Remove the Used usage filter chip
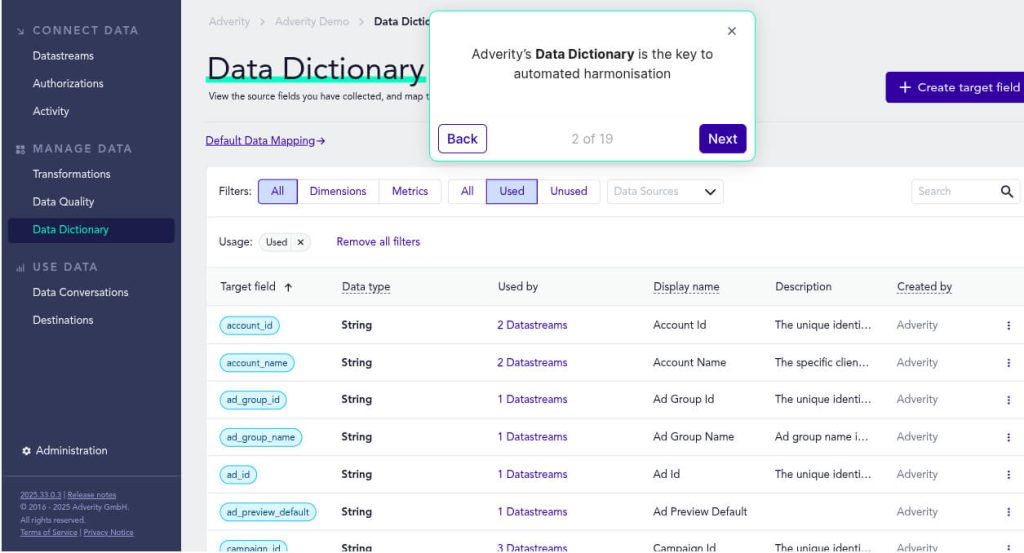The width and height of the screenshot is (1024, 553). click(300, 242)
